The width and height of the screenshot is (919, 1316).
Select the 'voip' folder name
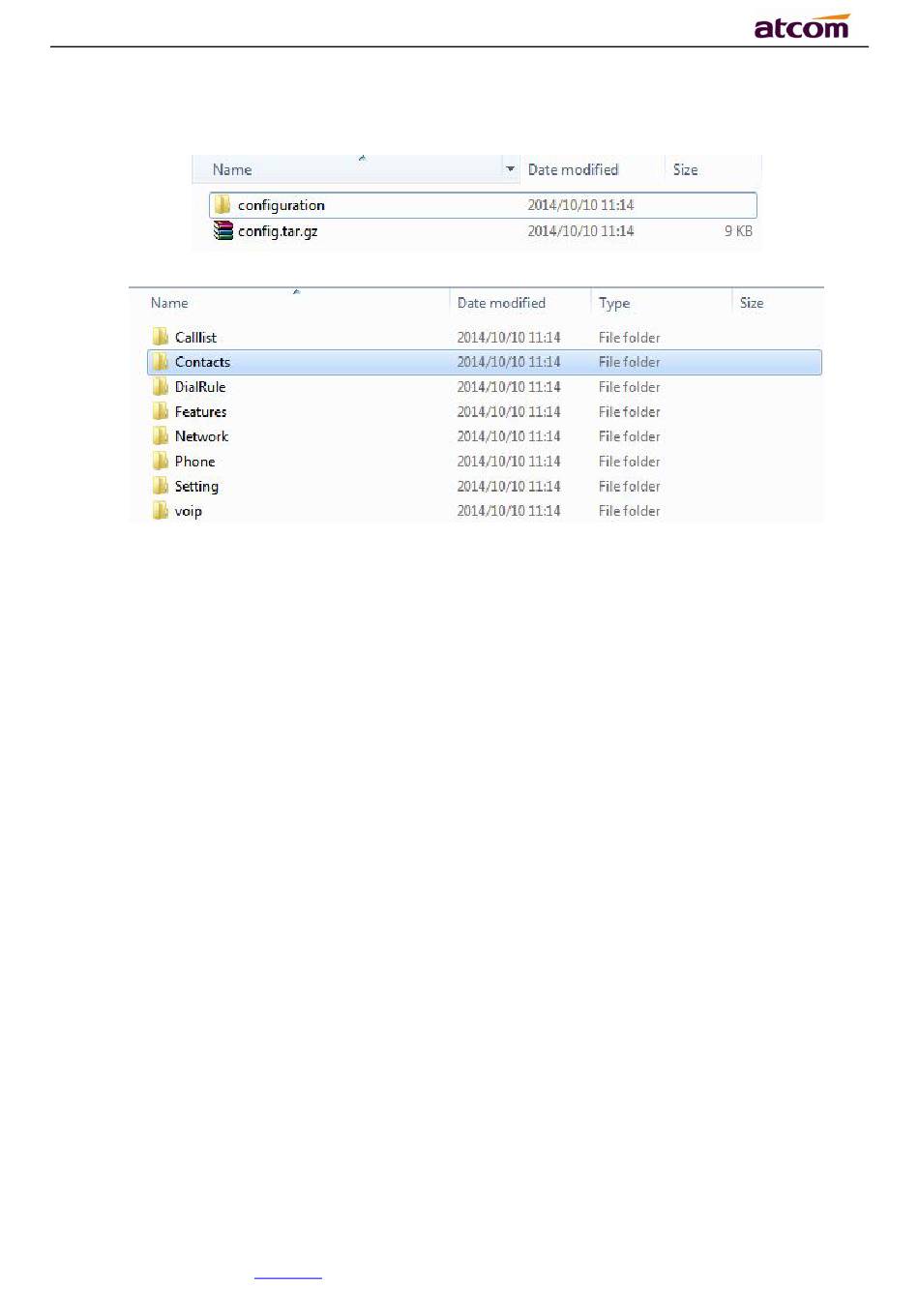tap(188, 511)
